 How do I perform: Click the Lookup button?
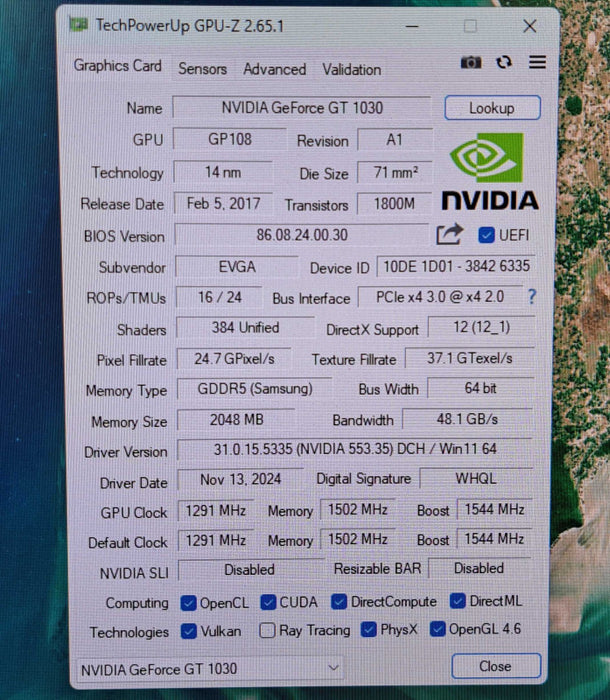[x=492, y=108]
